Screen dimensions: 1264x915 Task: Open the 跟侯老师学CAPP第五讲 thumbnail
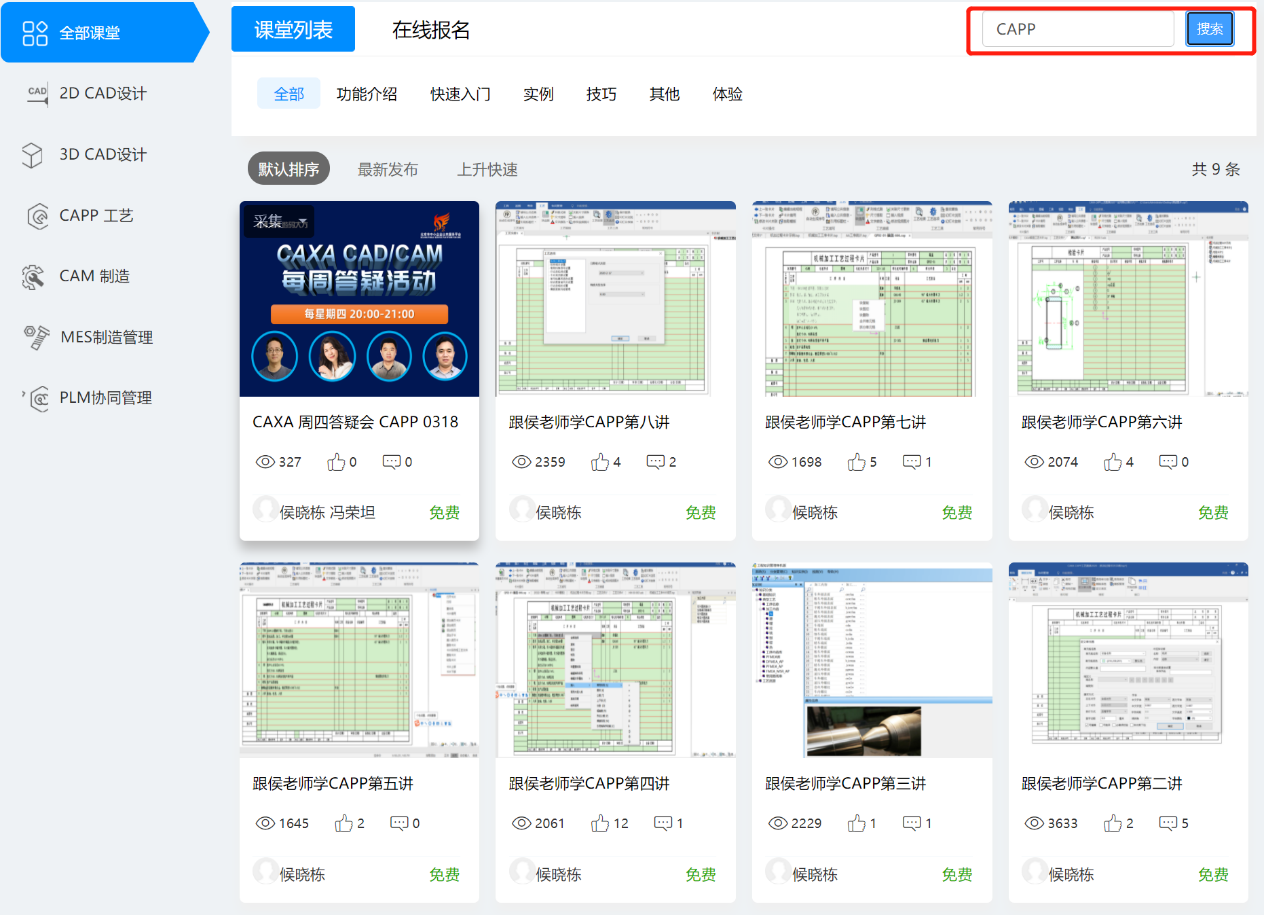tap(359, 660)
